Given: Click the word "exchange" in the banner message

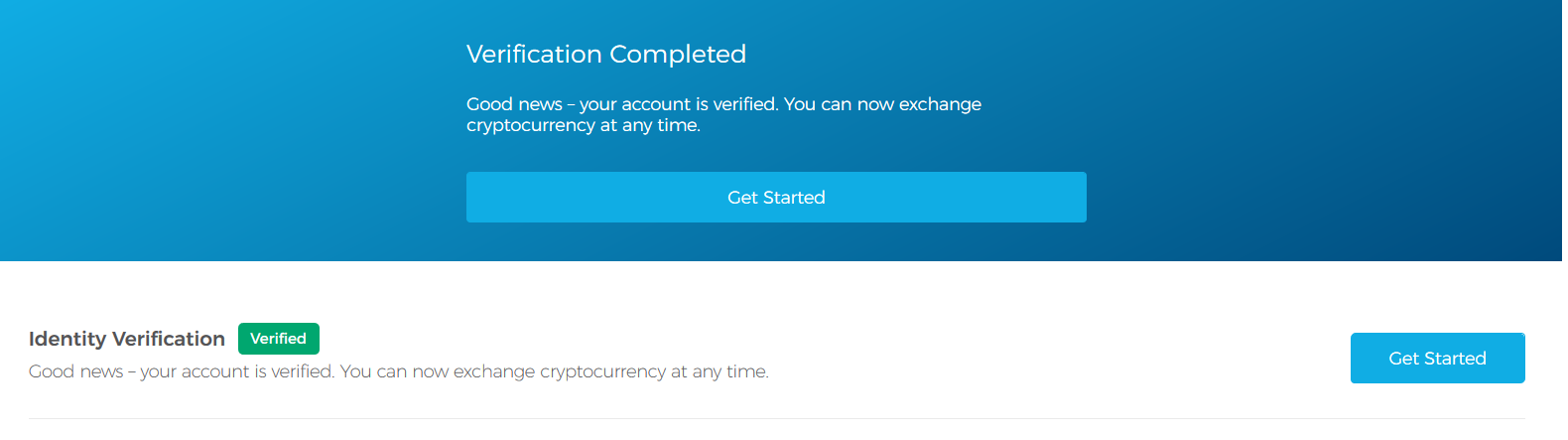Looking at the screenshot, I should tap(940, 104).
